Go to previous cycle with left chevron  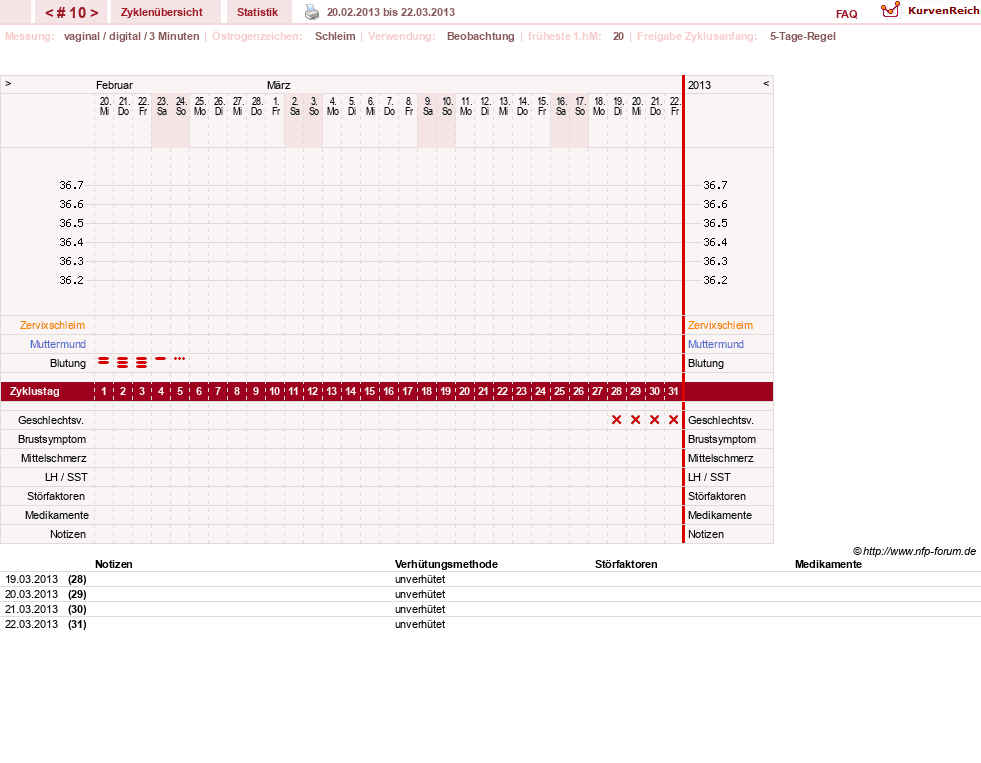tap(49, 13)
